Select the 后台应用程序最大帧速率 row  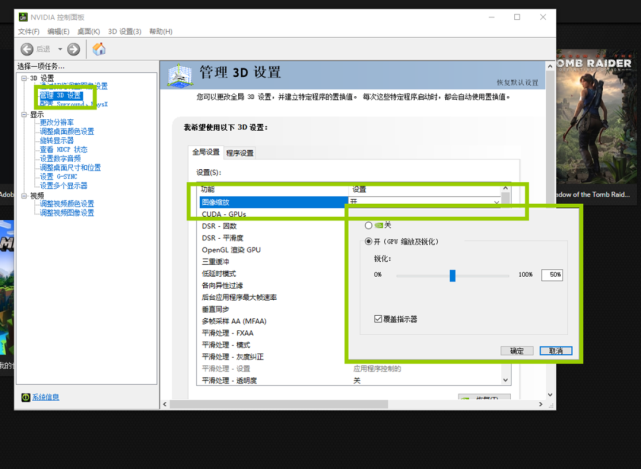pos(274,297)
